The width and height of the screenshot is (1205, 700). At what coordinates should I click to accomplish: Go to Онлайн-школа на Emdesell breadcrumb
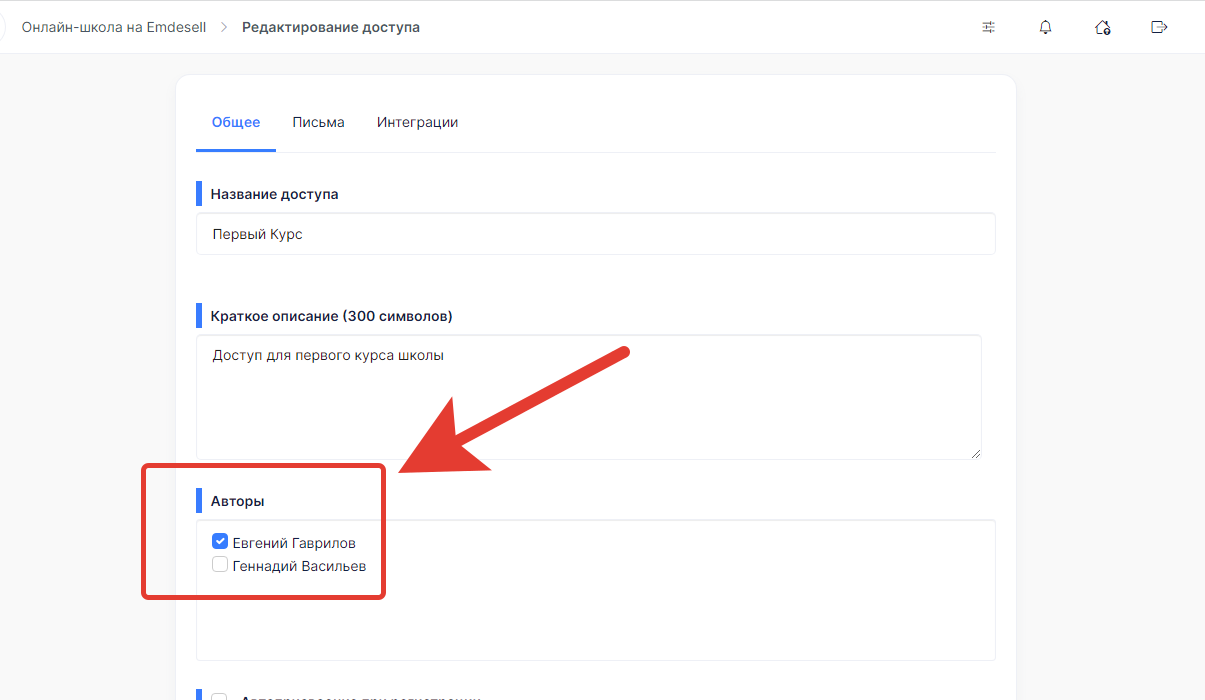click(x=114, y=28)
